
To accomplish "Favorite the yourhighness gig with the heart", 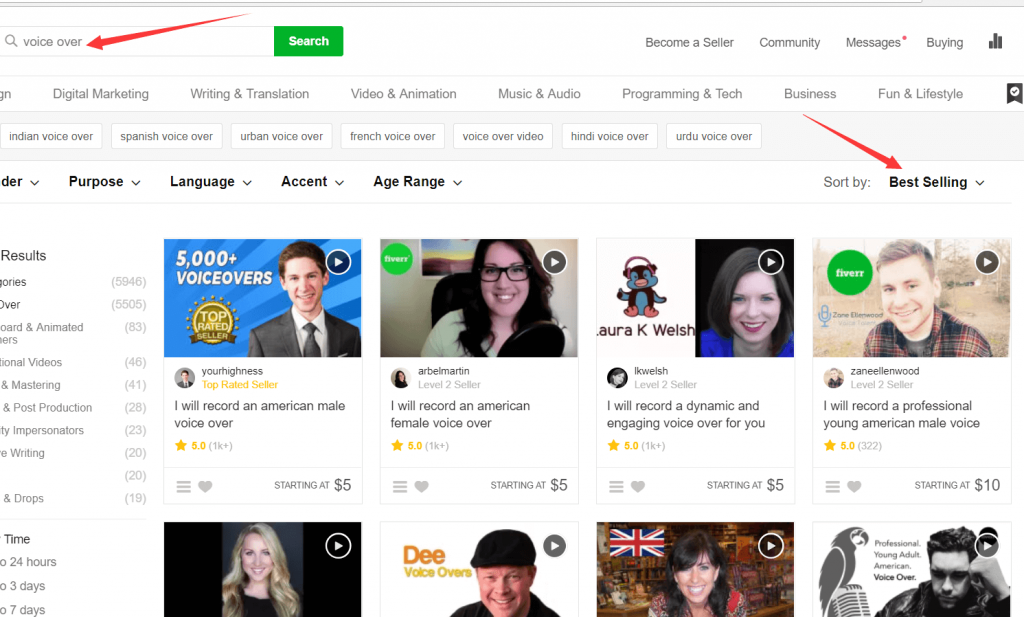I will coord(205,486).
